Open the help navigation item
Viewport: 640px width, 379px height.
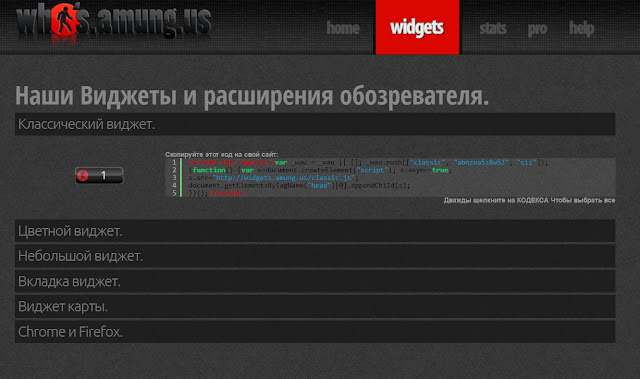(x=582, y=28)
